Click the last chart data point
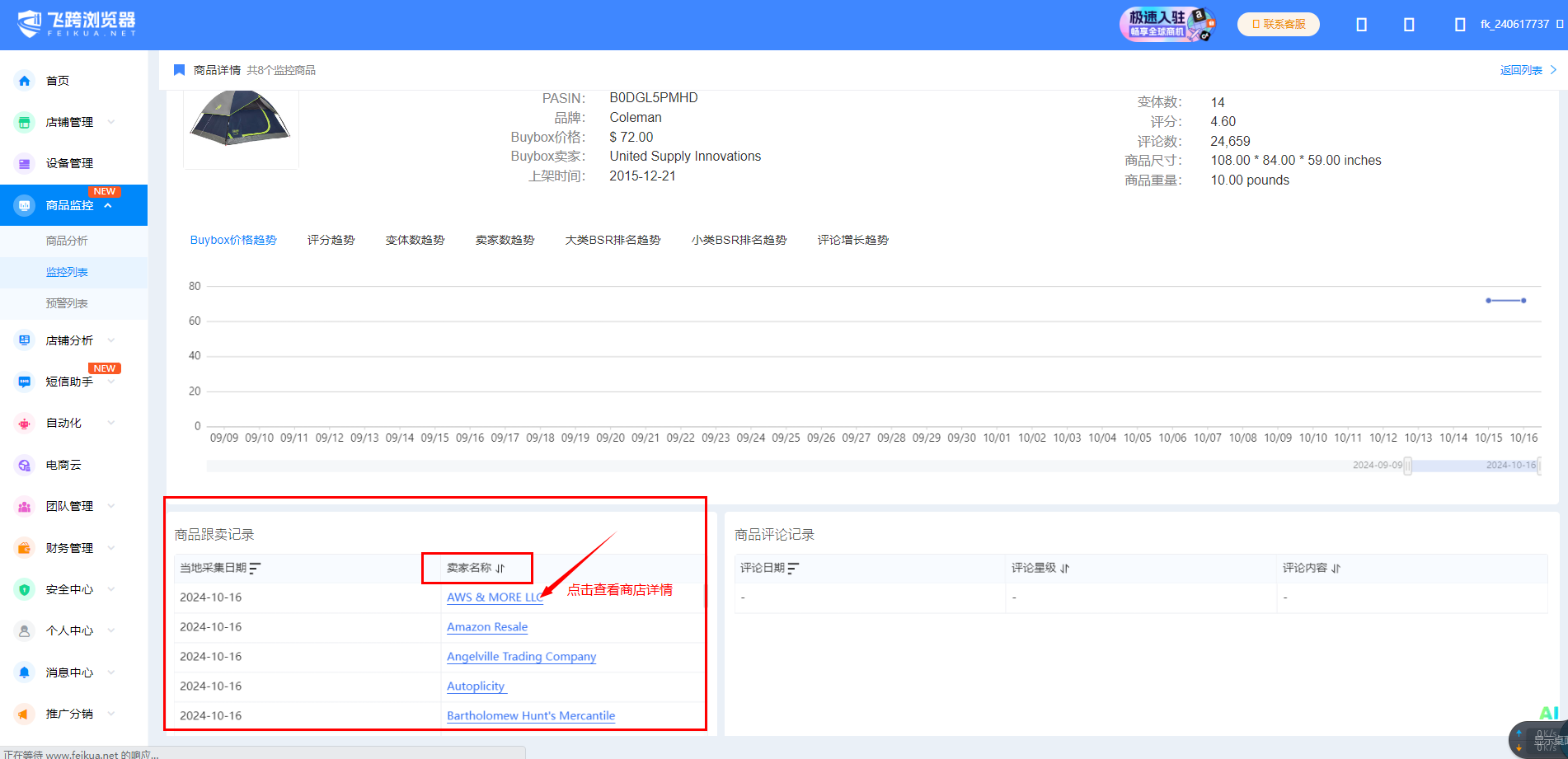 1523,301
